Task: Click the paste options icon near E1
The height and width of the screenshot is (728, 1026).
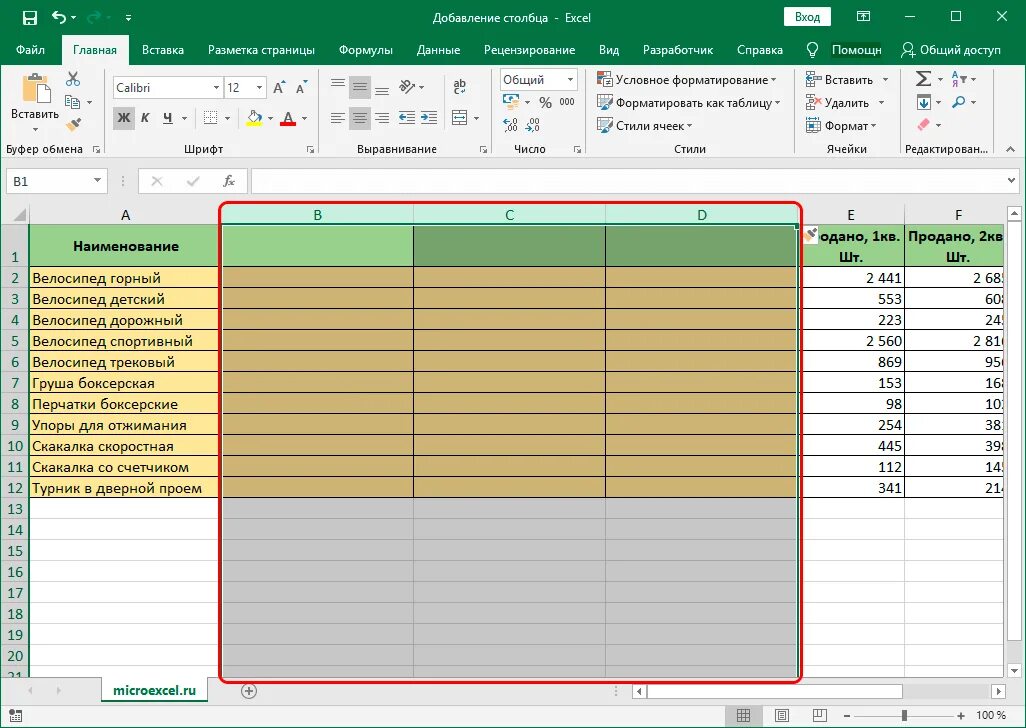Action: pyautogui.click(x=810, y=235)
